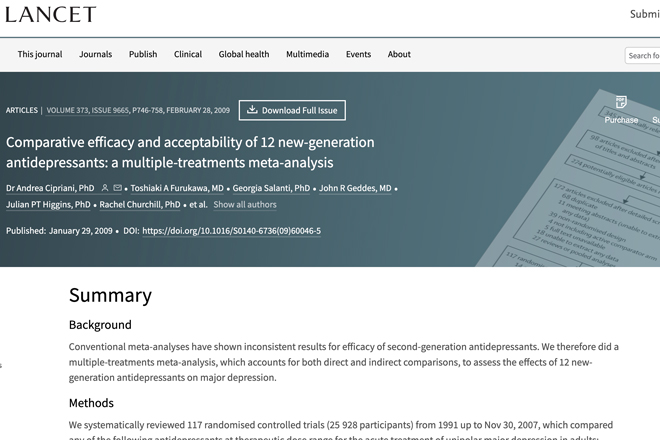Viewport: 660px width, 440px height.
Task: Open author link Toshiaki A Furukawa, MD
Action: coord(177,188)
